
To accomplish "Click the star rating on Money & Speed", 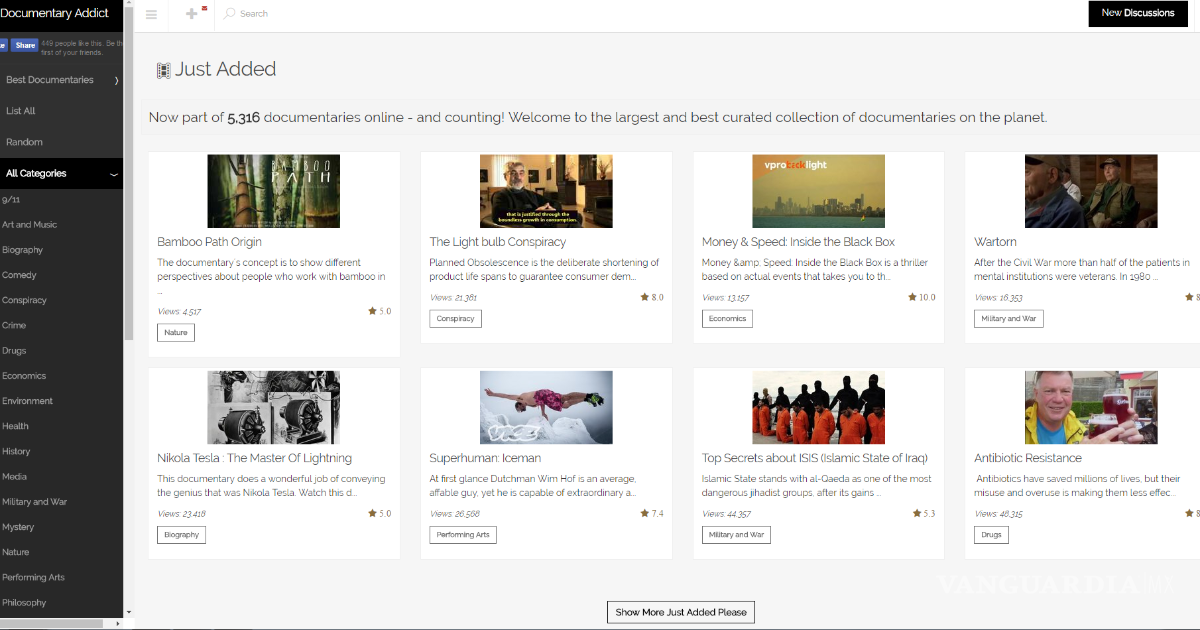I will 921,297.
